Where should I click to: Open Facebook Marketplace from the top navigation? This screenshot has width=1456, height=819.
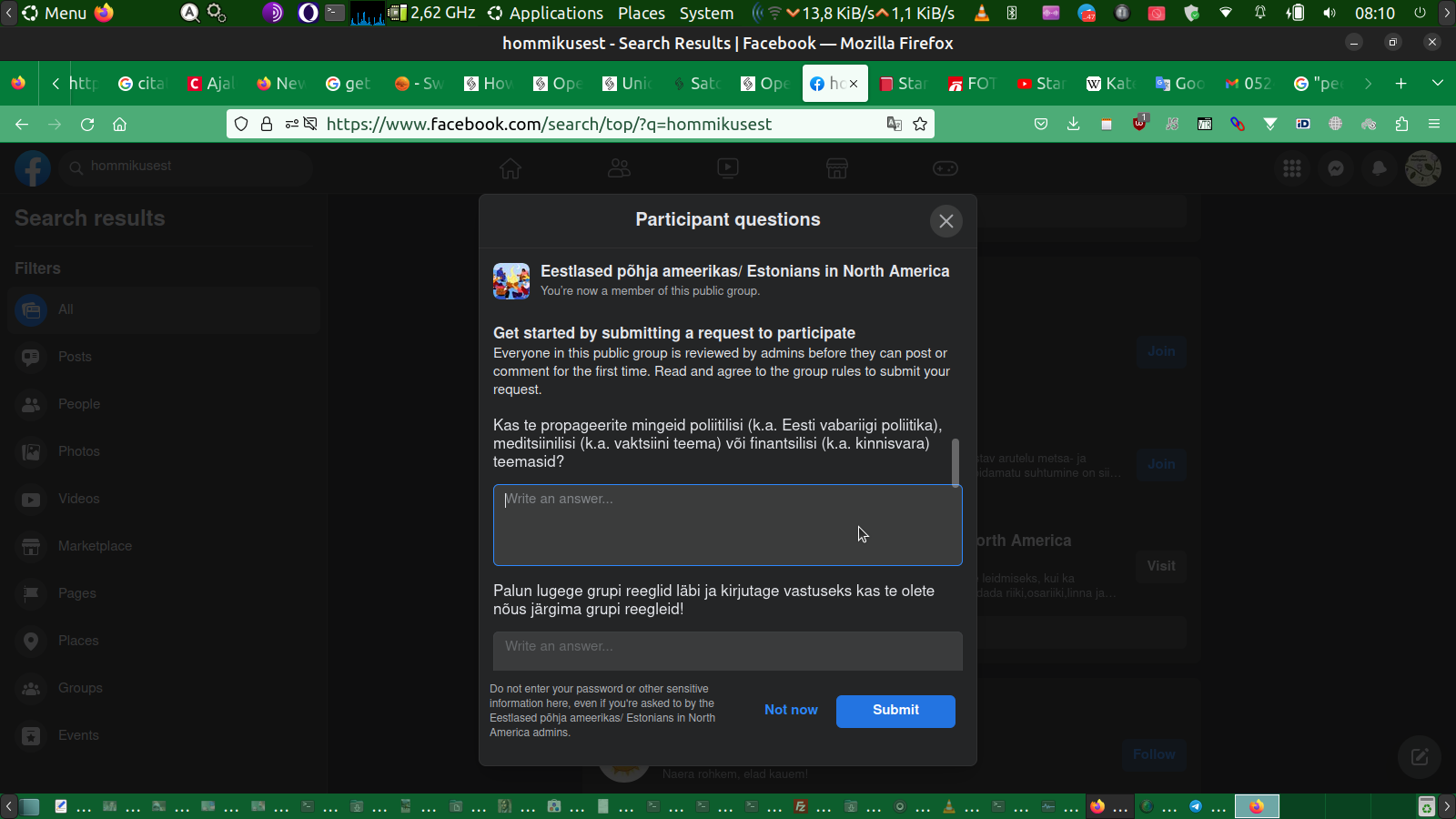point(837,168)
